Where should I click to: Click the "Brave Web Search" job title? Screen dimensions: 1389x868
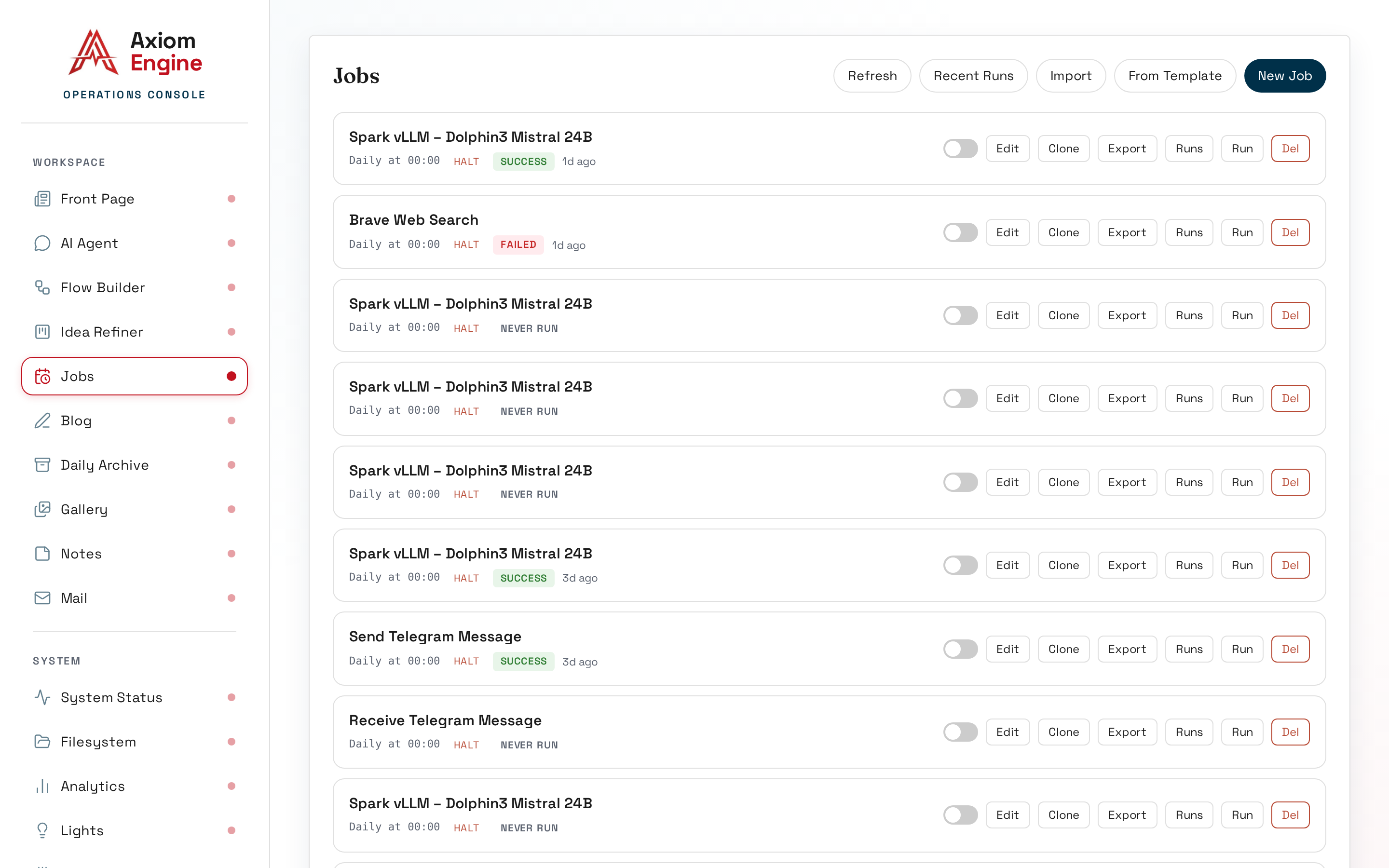pyautogui.click(x=413, y=220)
